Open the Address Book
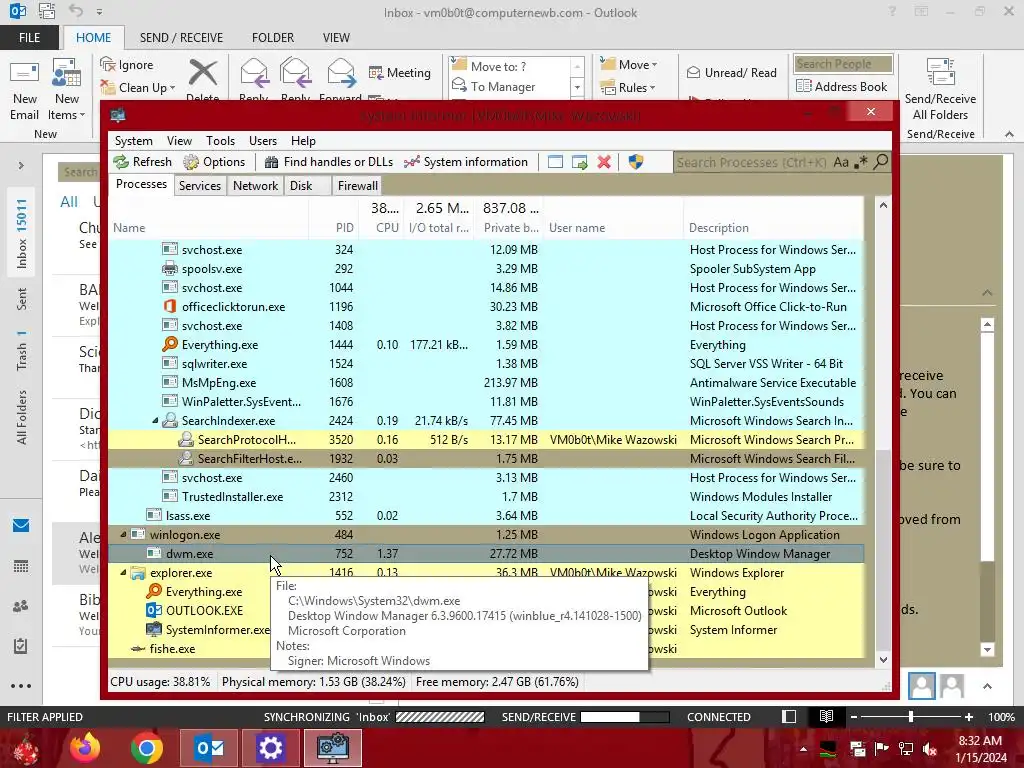Image resolution: width=1024 pixels, height=768 pixels. (x=842, y=86)
